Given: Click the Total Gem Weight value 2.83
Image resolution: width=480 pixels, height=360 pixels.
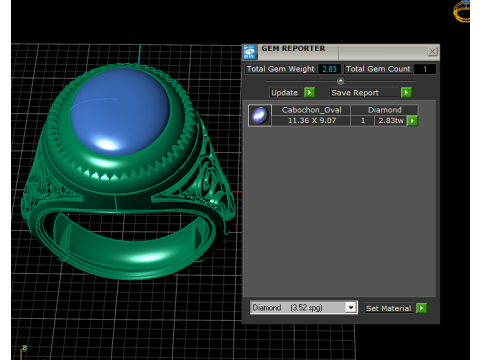Looking at the screenshot, I should pos(329,69).
